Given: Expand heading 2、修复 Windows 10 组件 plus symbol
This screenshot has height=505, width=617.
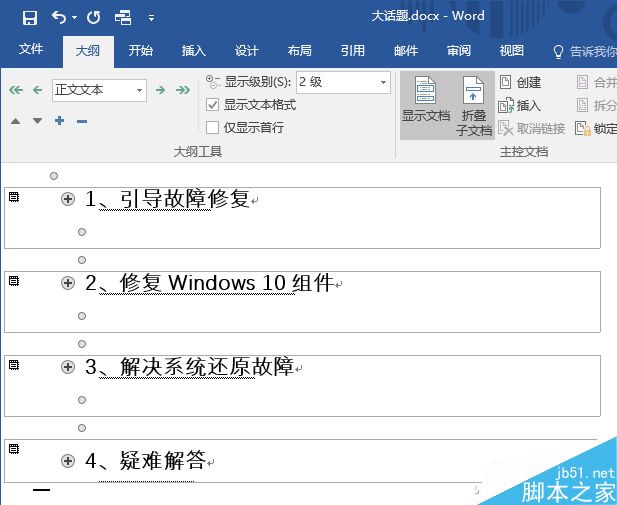Looking at the screenshot, I should tap(68, 283).
